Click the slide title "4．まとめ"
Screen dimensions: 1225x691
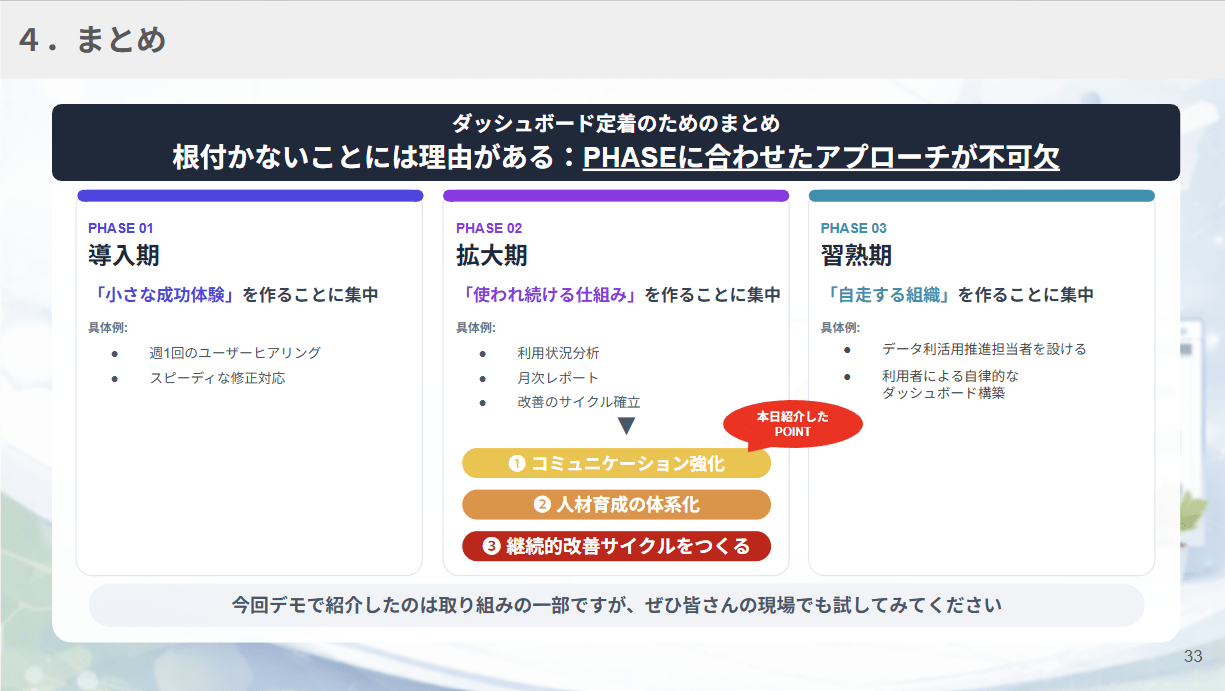[92, 40]
